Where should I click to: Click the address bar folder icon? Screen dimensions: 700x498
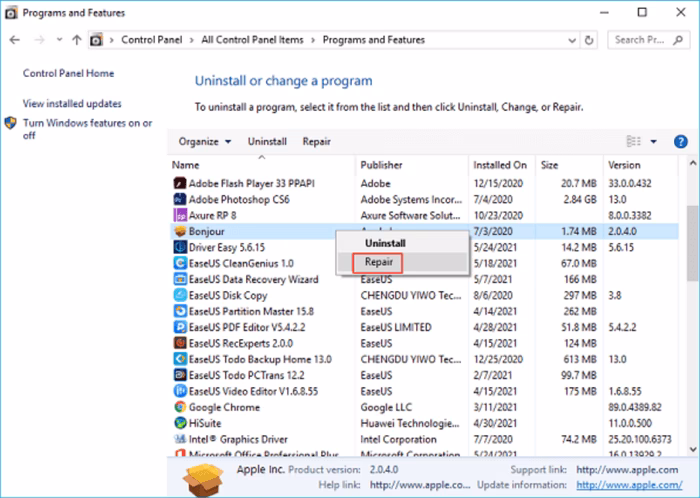(96, 40)
